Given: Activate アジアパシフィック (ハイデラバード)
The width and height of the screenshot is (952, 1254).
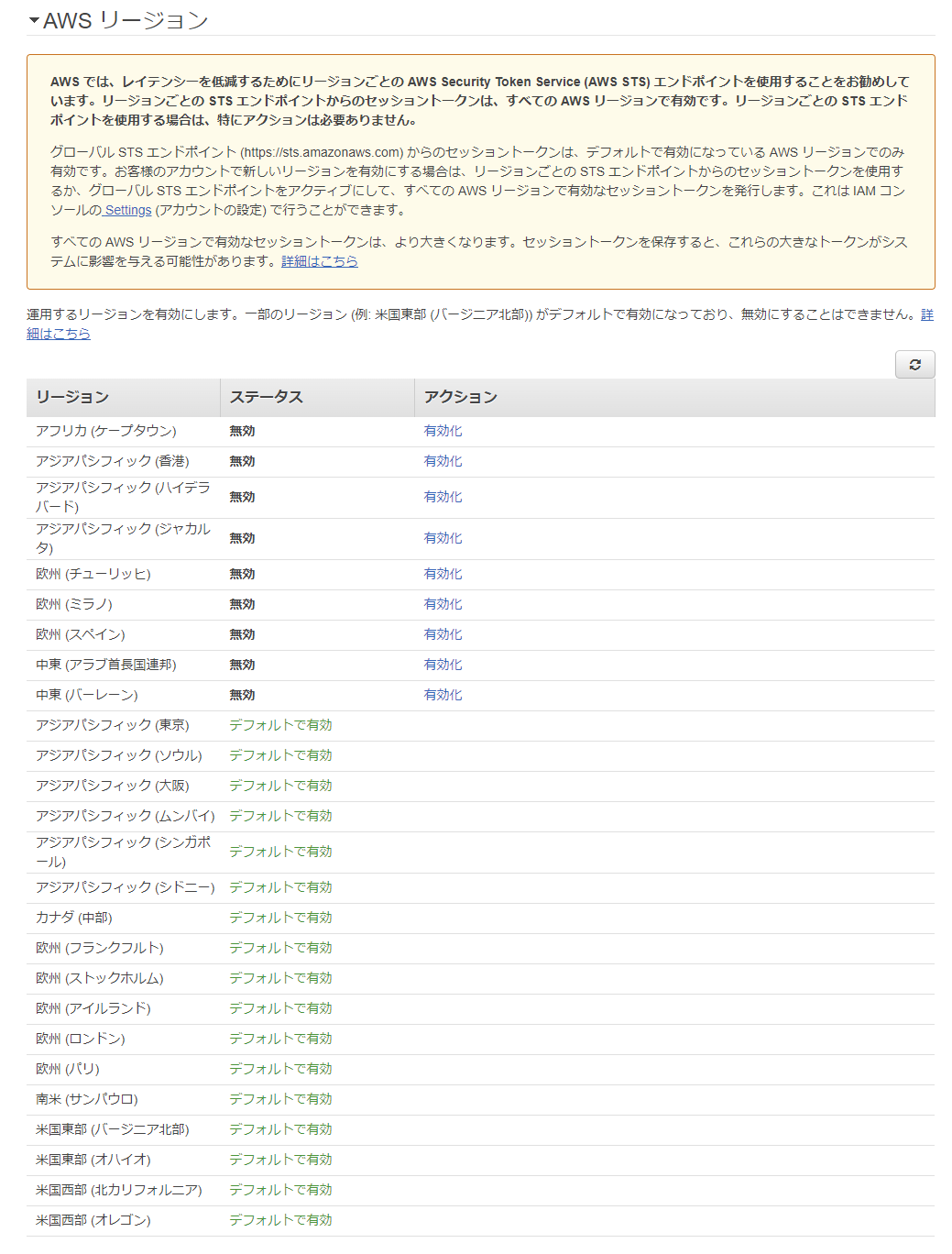Looking at the screenshot, I should click(443, 497).
